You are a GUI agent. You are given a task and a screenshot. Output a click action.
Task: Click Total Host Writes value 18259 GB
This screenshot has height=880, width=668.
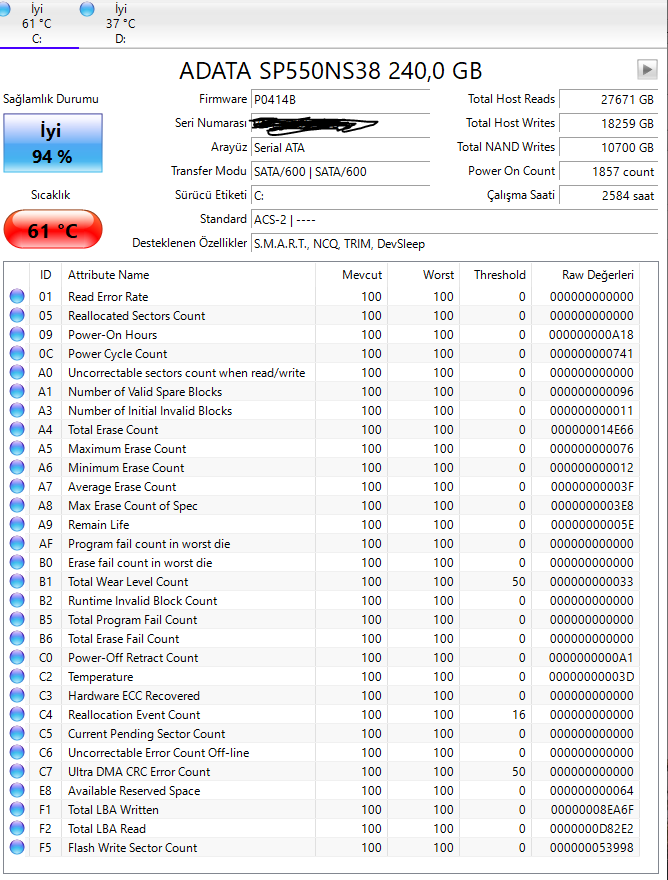pyautogui.click(x=608, y=123)
